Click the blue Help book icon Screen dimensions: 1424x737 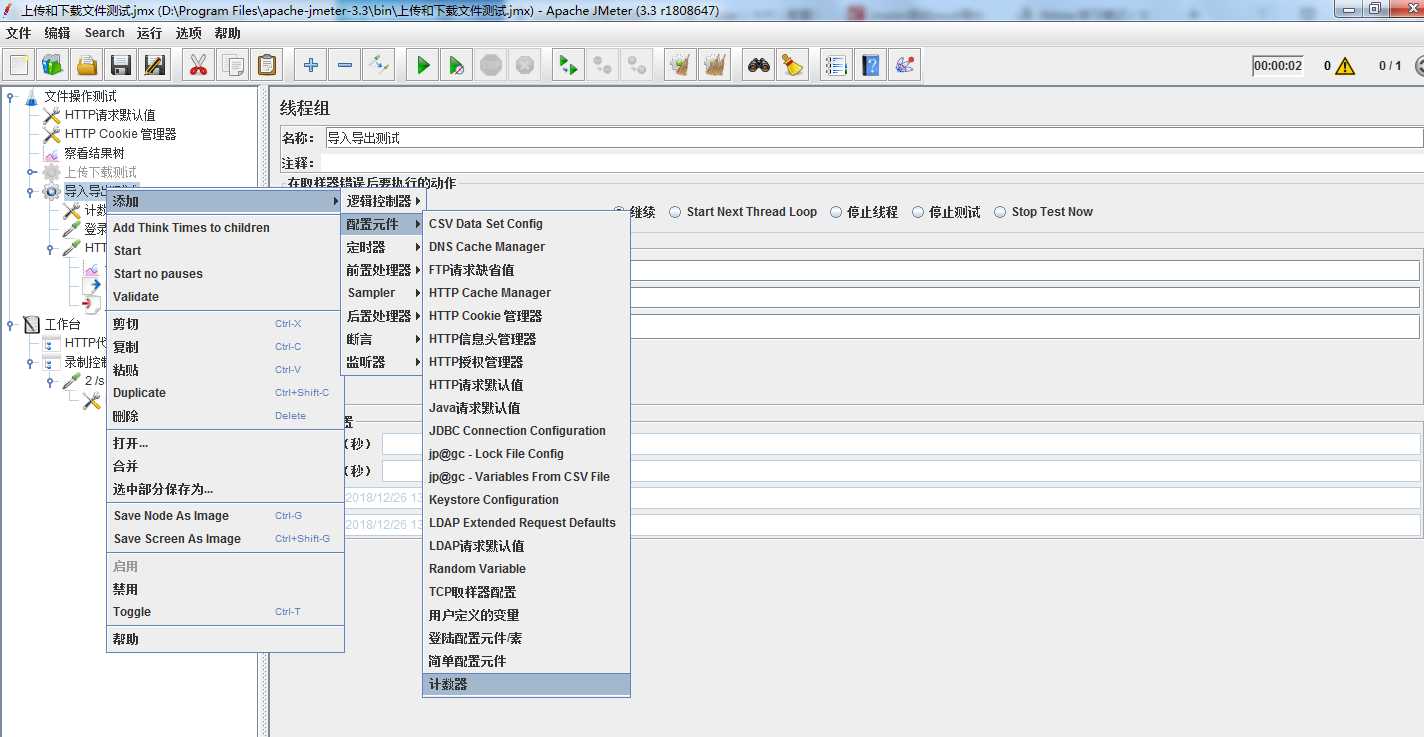point(871,65)
